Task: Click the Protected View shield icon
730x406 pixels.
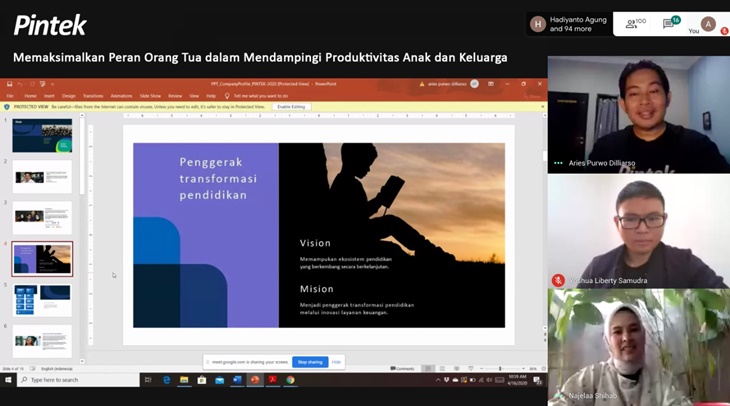Action: click(7, 107)
